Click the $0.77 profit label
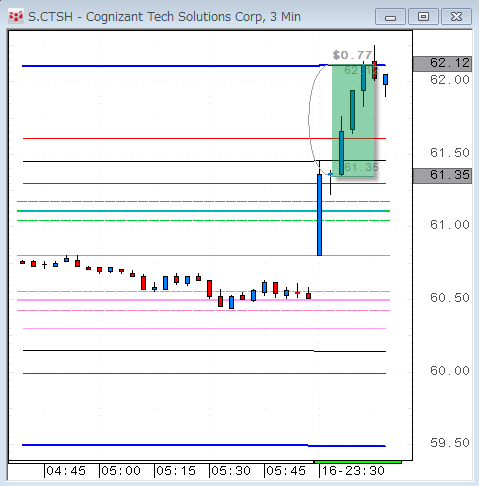 pos(352,55)
